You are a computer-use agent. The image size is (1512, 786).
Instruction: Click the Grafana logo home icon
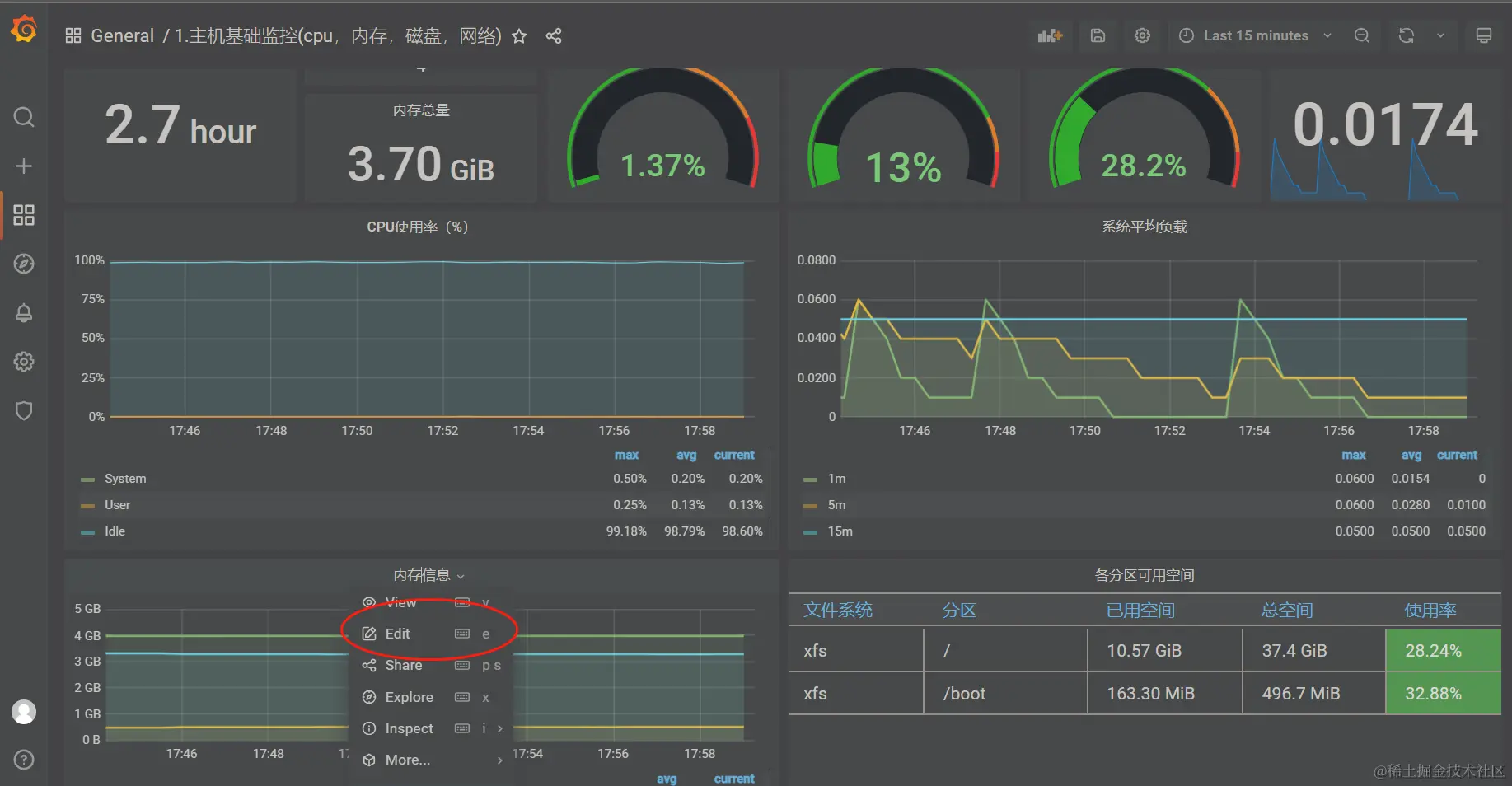[x=24, y=29]
